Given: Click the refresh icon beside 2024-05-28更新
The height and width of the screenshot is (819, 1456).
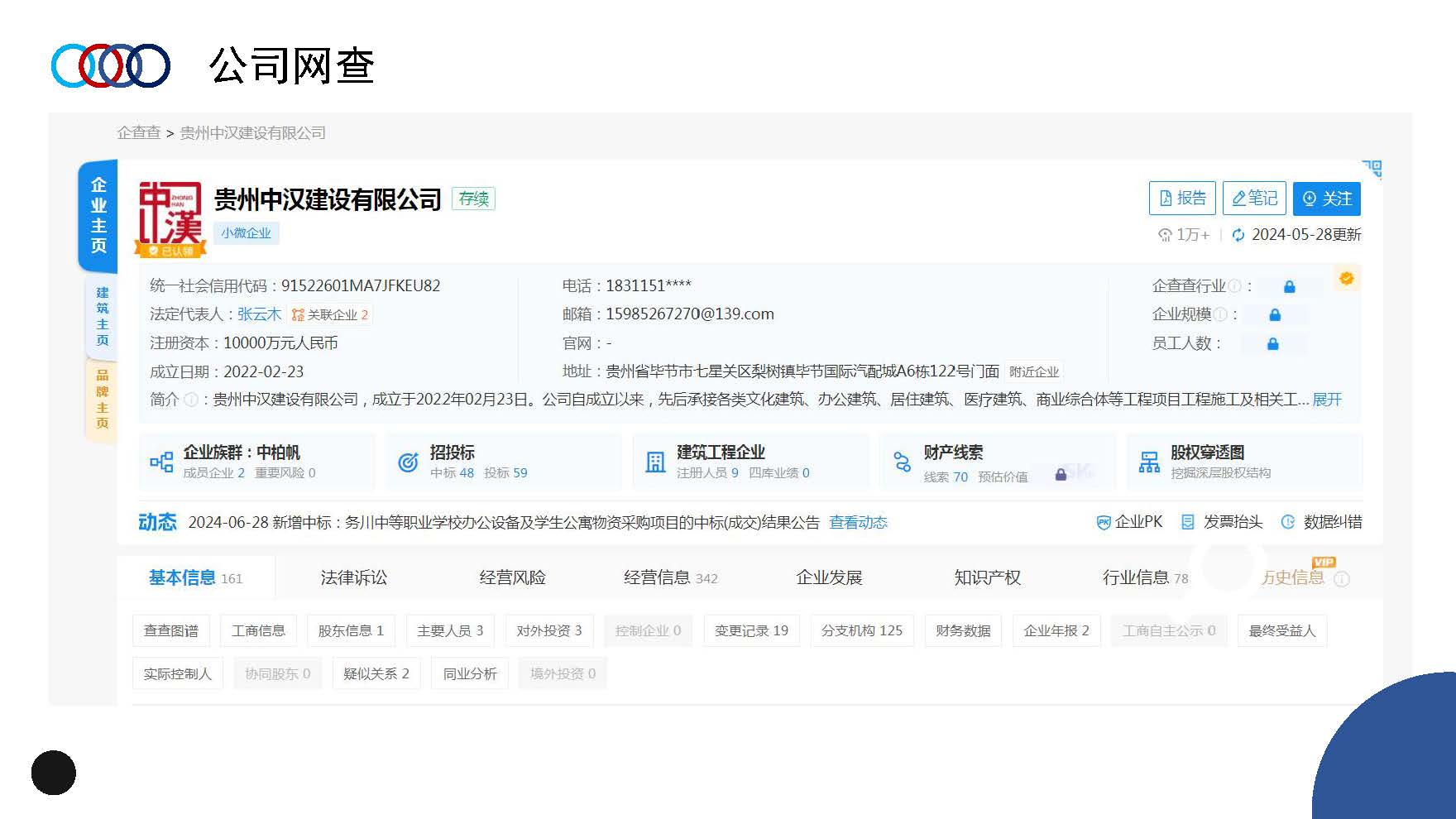Looking at the screenshot, I should (1238, 235).
